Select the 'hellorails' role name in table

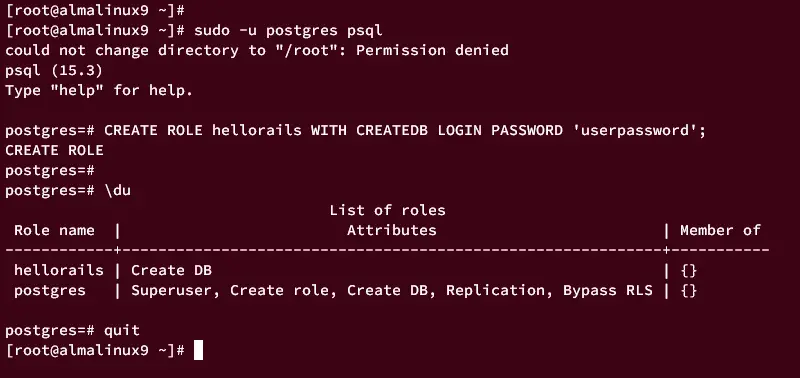tap(59, 270)
